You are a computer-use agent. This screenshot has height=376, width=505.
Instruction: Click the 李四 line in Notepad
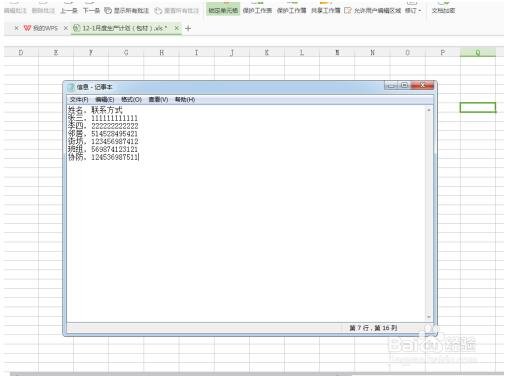(103, 126)
